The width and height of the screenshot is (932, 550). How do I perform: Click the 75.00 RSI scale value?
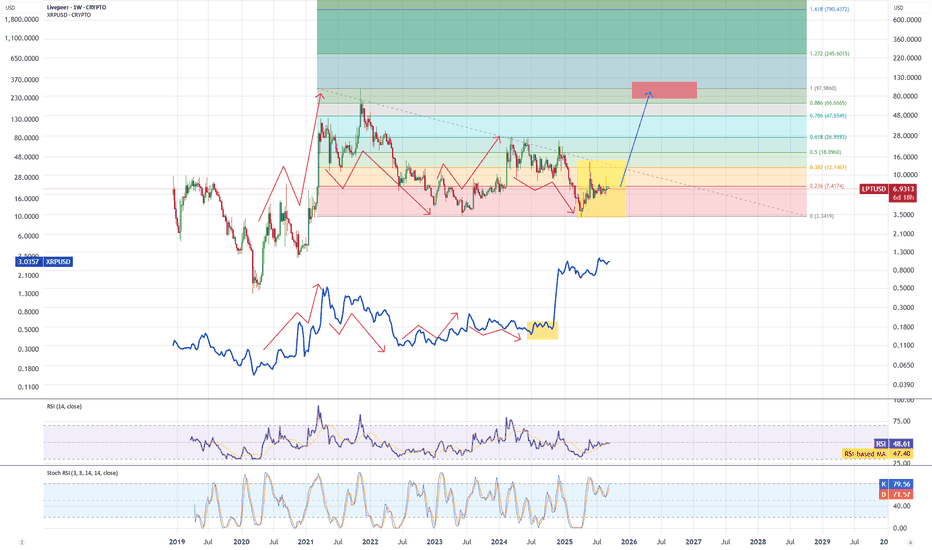[x=902, y=422]
